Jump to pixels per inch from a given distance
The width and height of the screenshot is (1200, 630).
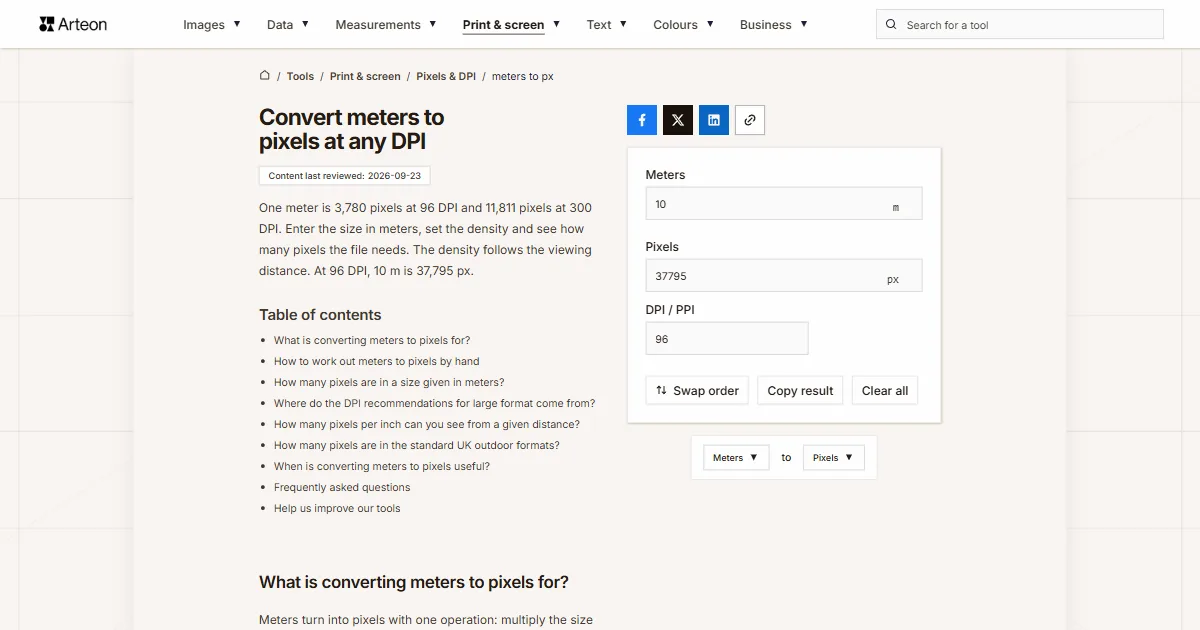[x=427, y=424]
